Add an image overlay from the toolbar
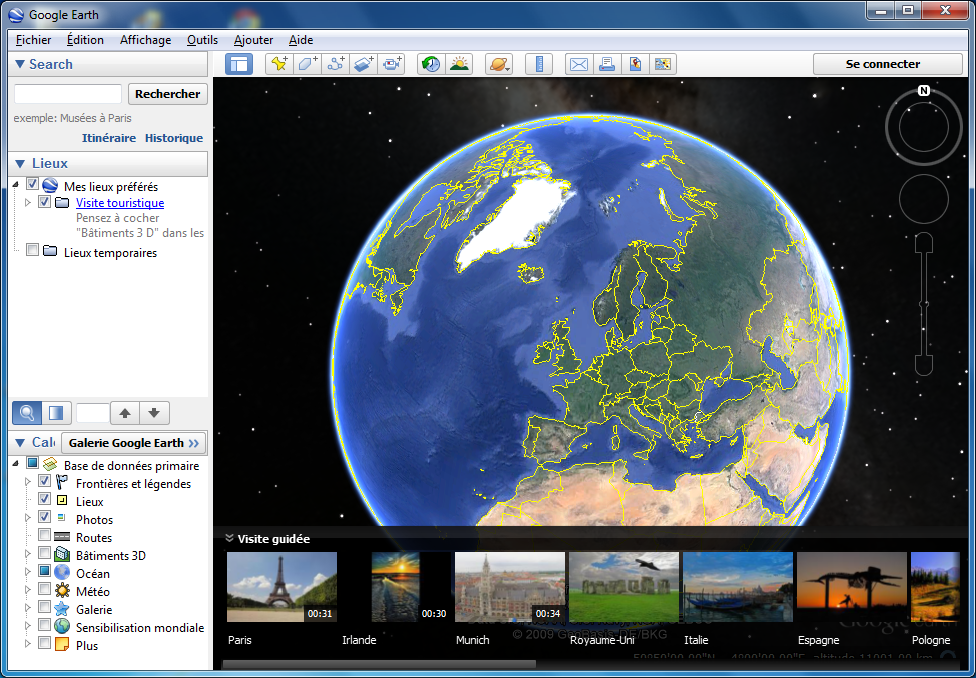Image resolution: width=976 pixels, height=678 pixels. tap(364, 64)
